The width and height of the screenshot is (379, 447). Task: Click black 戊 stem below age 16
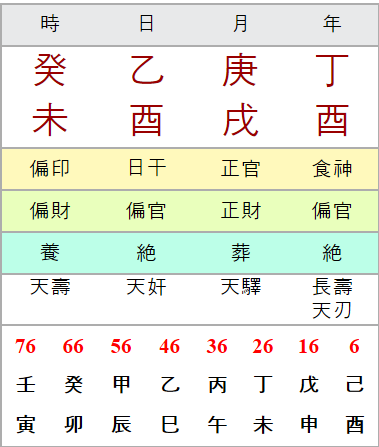click(x=309, y=384)
